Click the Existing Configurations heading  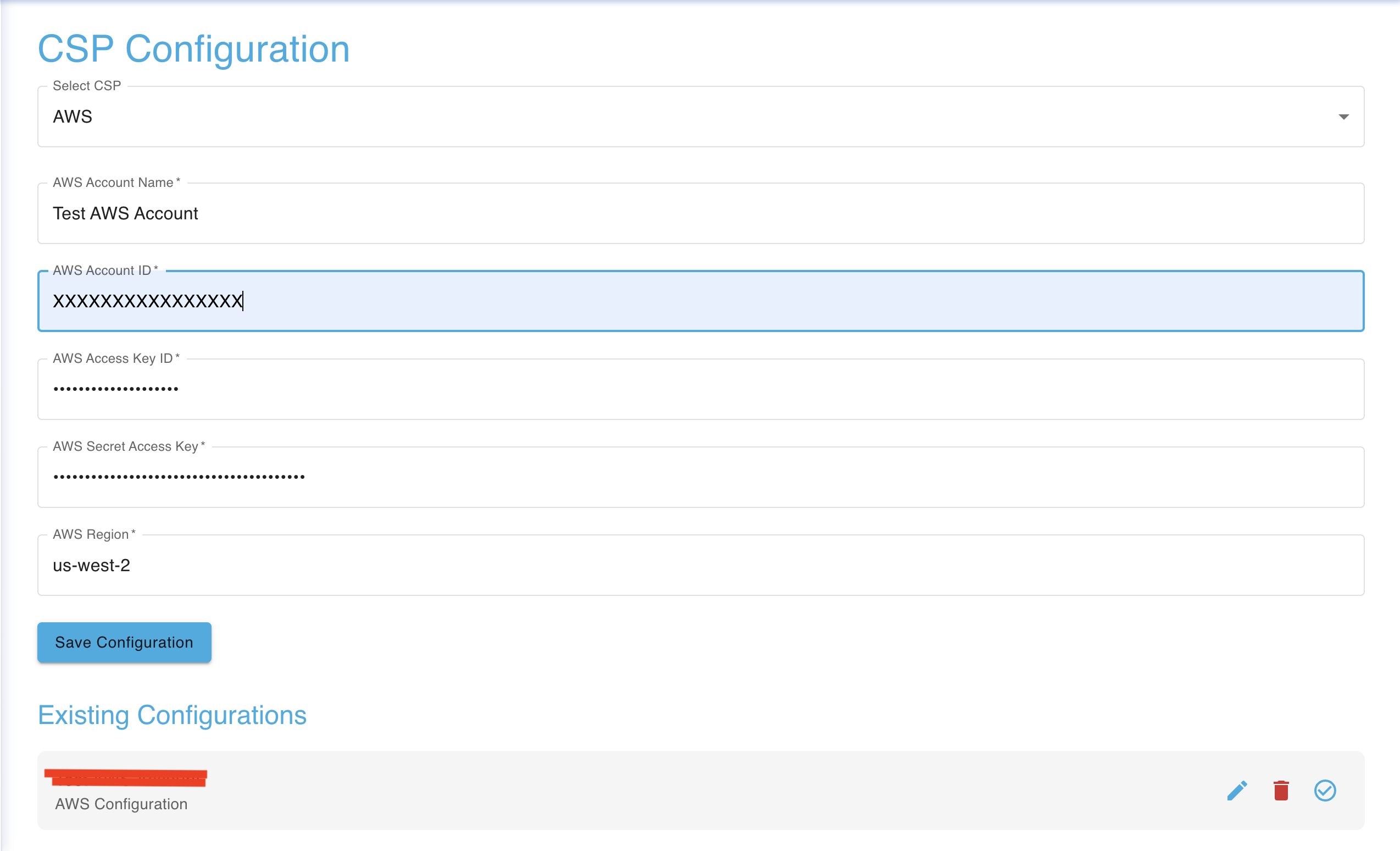(171, 716)
